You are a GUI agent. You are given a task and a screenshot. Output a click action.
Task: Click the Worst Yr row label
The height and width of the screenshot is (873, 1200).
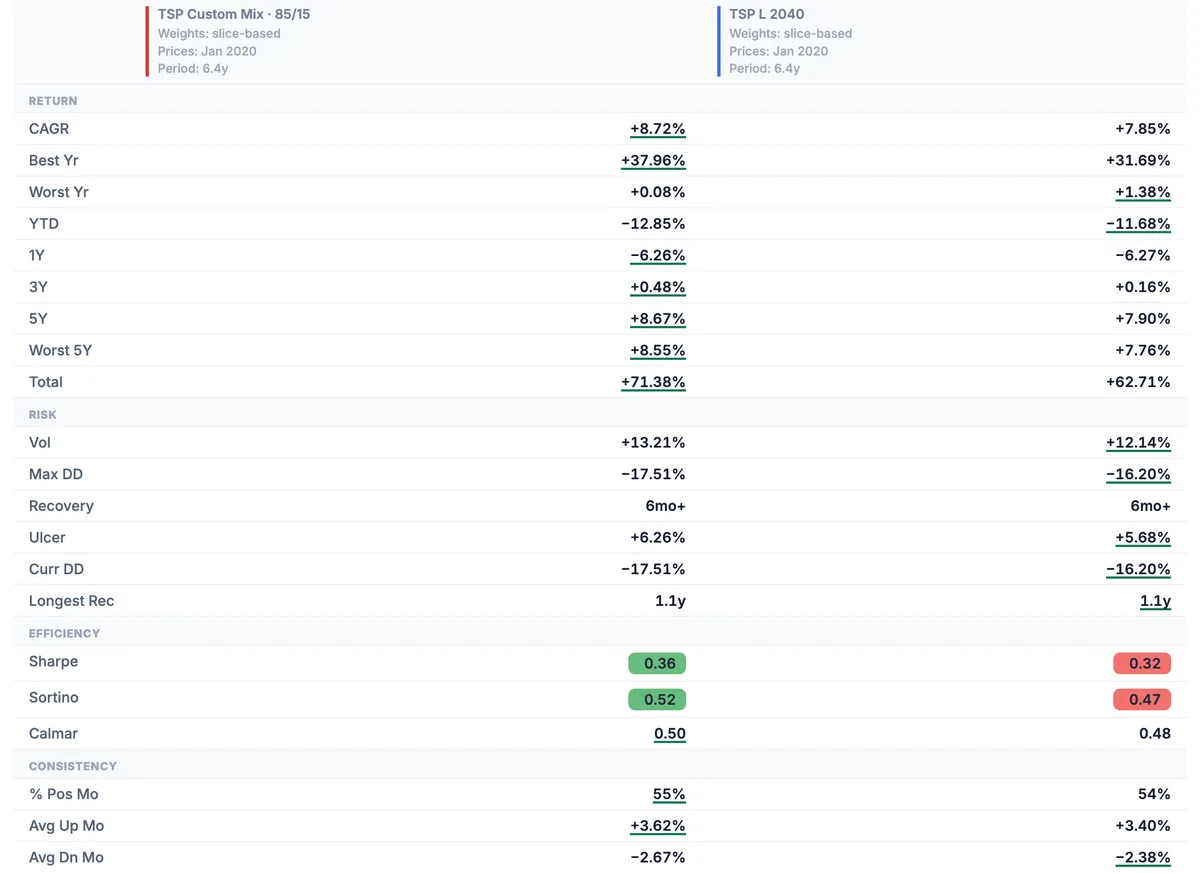point(59,192)
